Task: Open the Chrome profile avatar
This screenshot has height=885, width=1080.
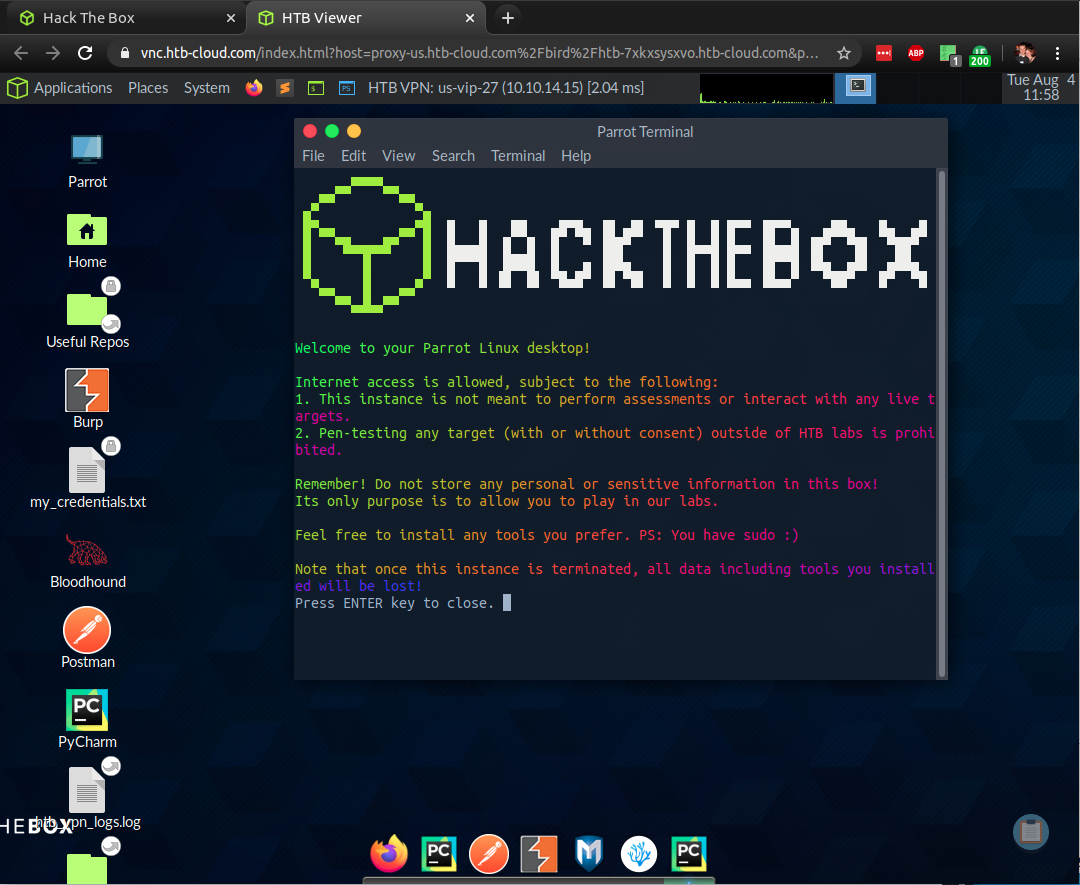Action: 1025,53
